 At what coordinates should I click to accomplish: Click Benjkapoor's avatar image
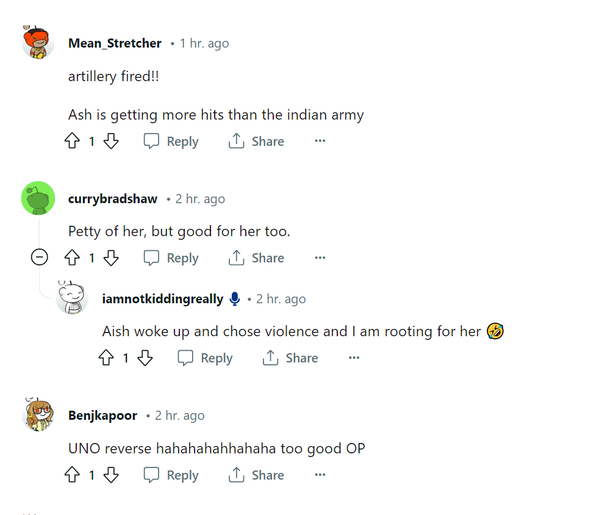point(38,415)
